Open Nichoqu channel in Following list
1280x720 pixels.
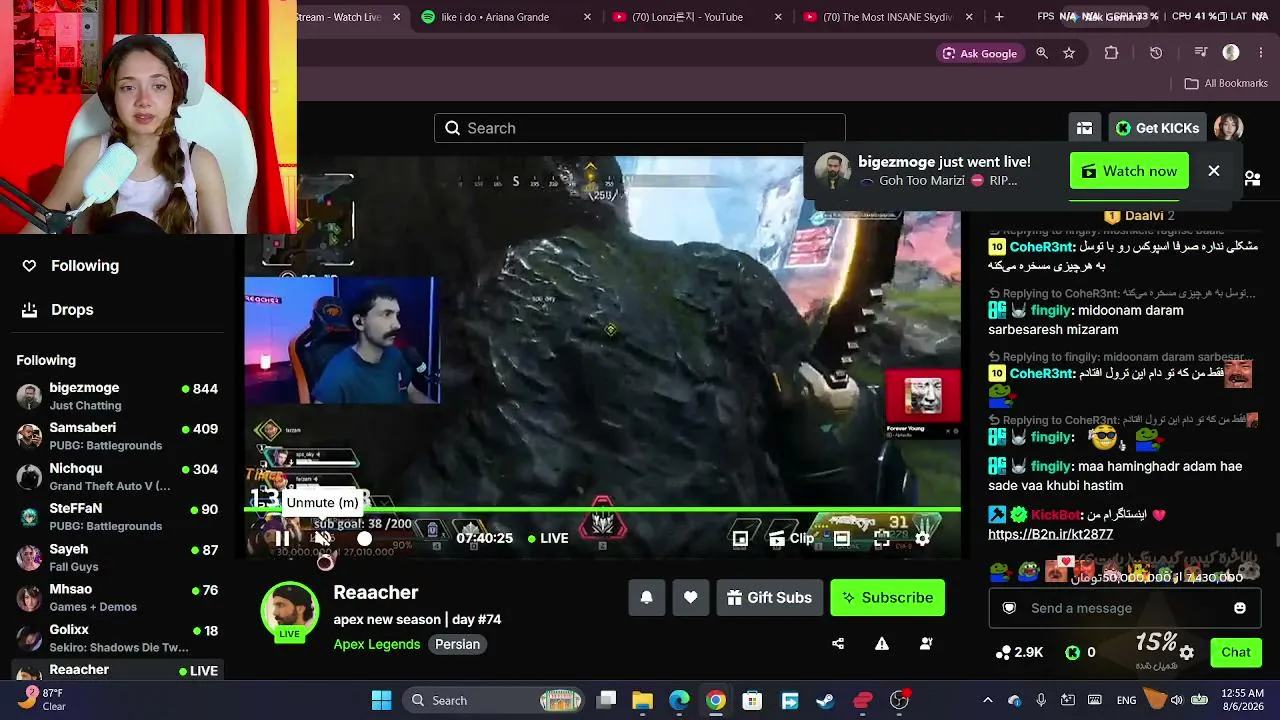click(118, 477)
